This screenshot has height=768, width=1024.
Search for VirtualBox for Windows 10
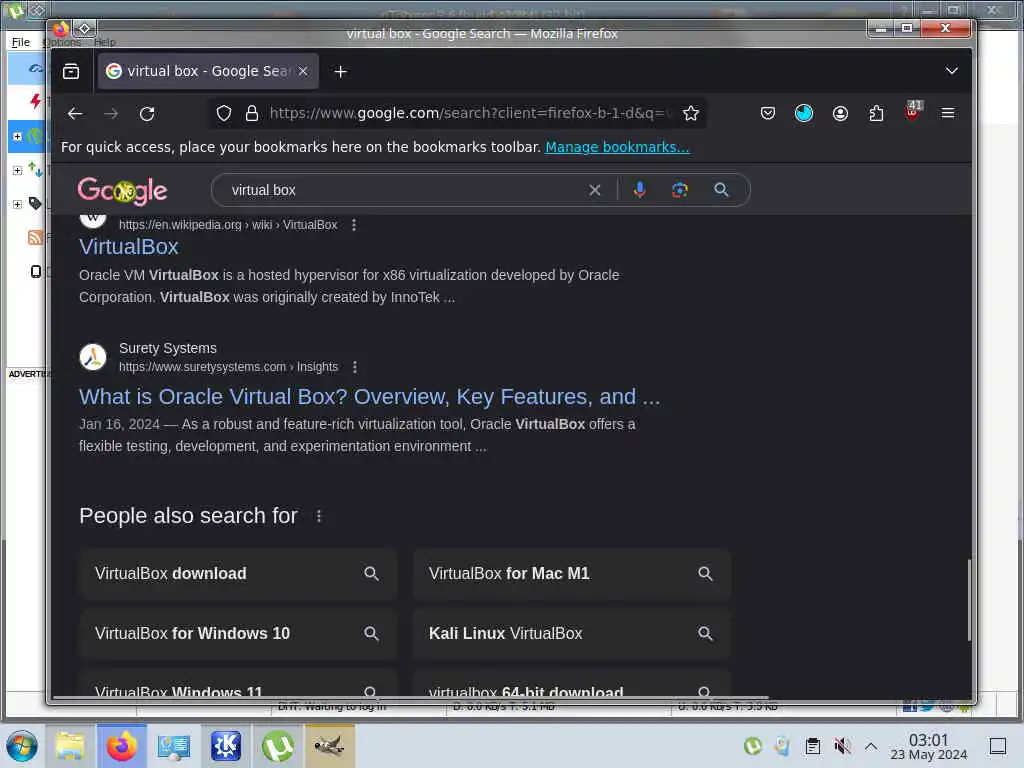tap(238, 633)
